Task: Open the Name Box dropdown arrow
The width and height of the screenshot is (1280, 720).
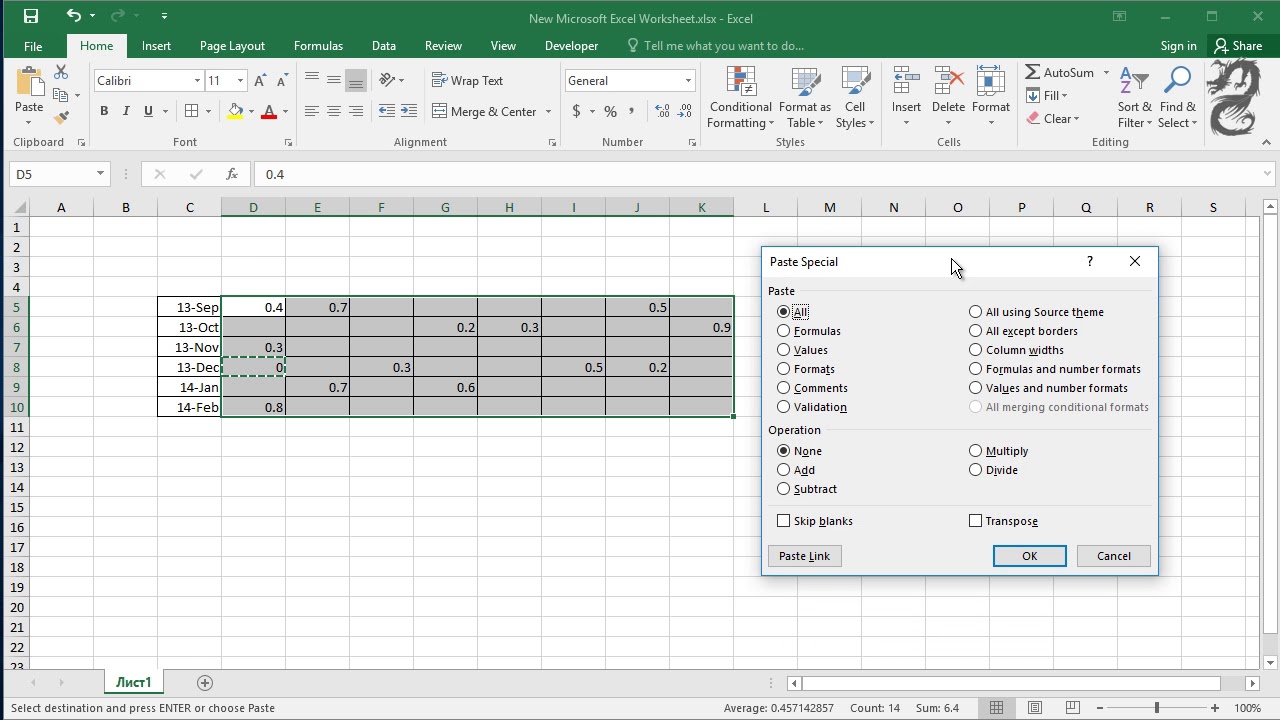Action: (x=100, y=174)
